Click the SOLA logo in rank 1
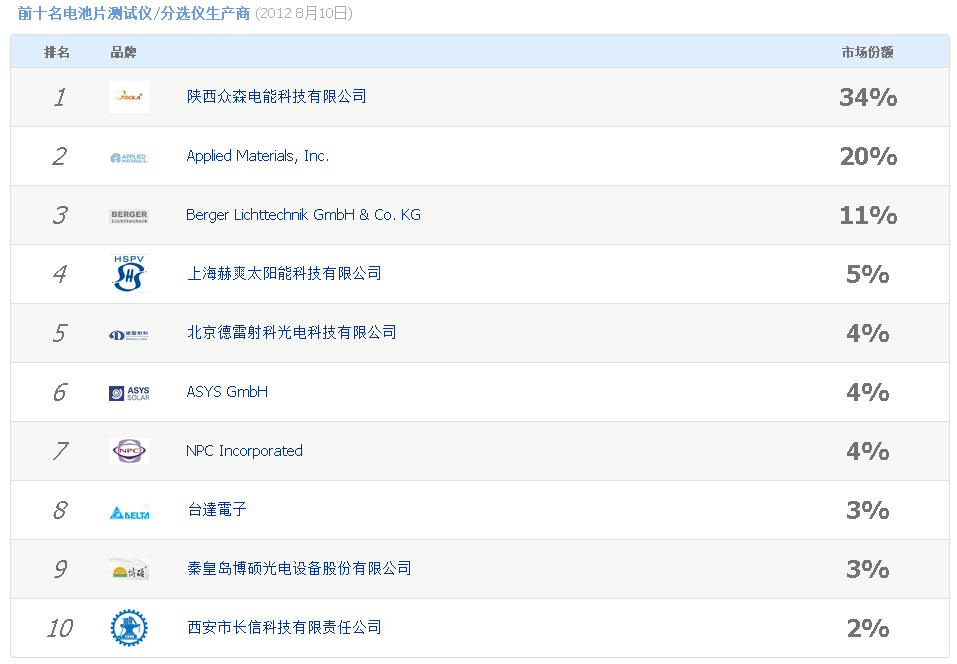Screen dimensions: 957x664 [129, 97]
